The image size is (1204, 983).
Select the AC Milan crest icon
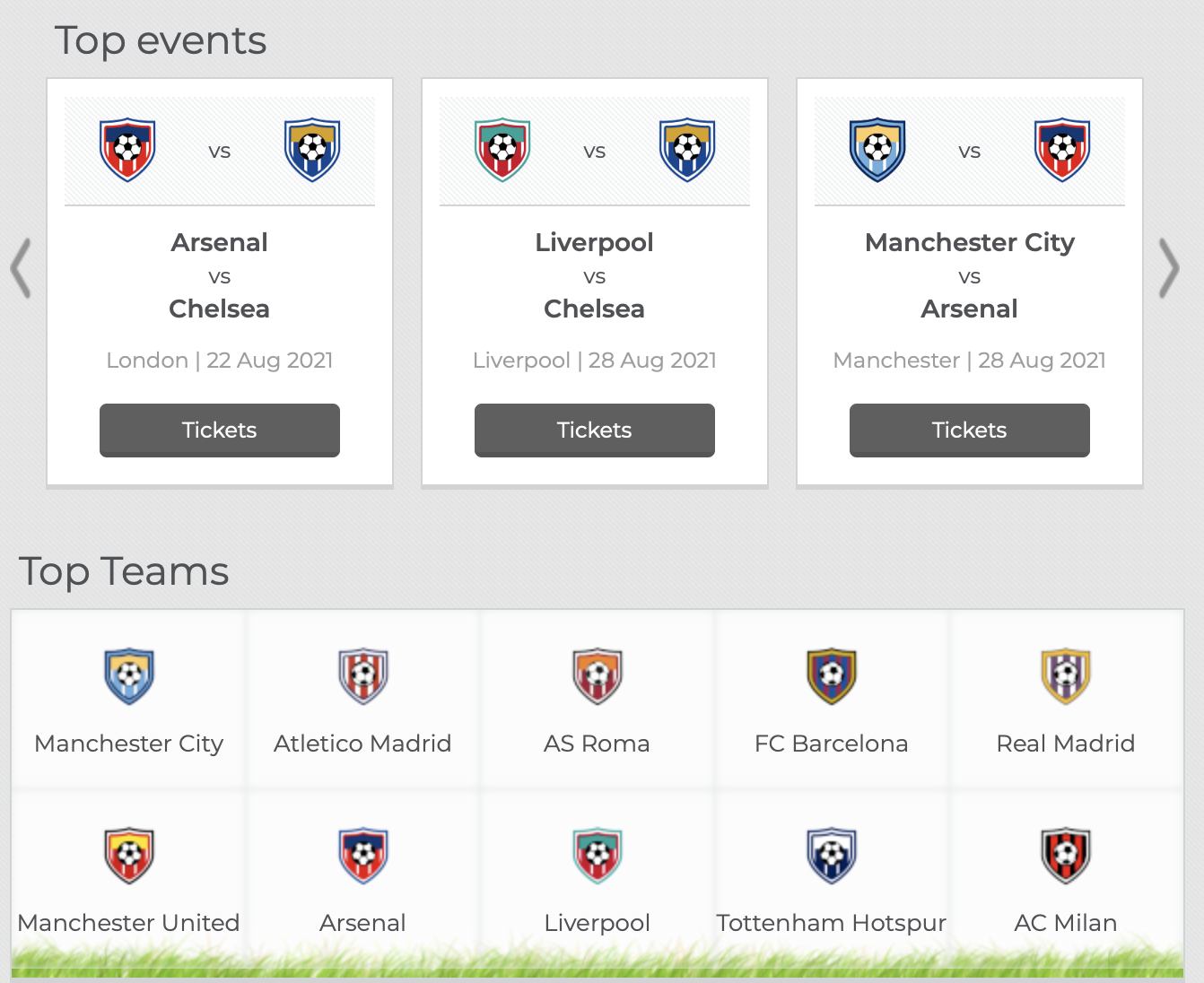pyautogui.click(x=1066, y=856)
